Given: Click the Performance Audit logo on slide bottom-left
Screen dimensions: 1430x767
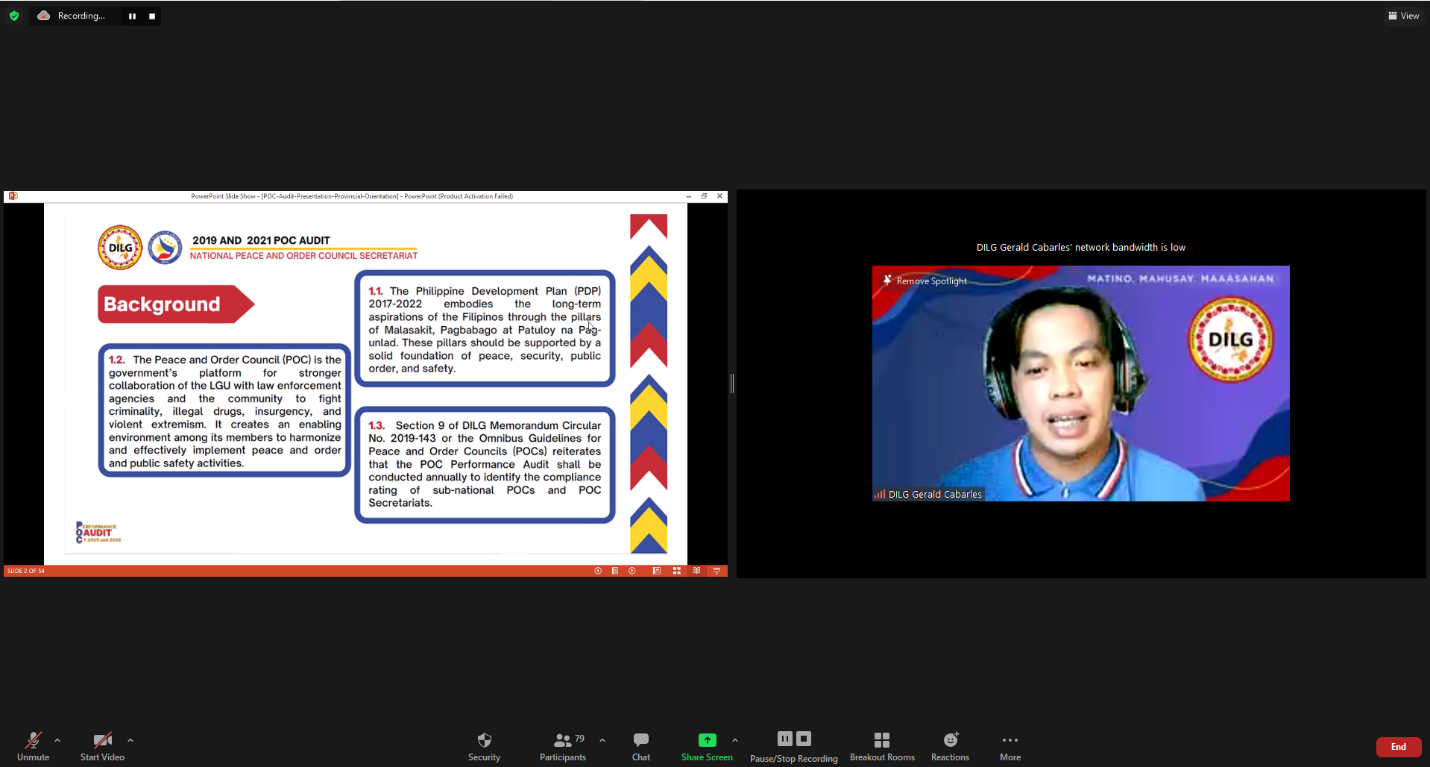Looking at the screenshot, I should [x=98, y=532].
